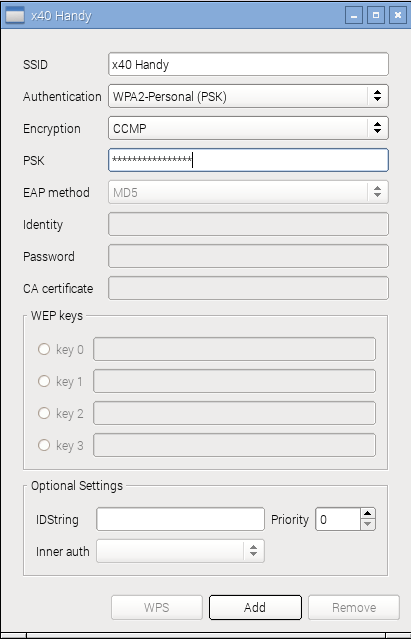The height and width of the screenshot is (639, 411).
Task: Click the window menu icon in title bar
Action: (x=14, y=15)
